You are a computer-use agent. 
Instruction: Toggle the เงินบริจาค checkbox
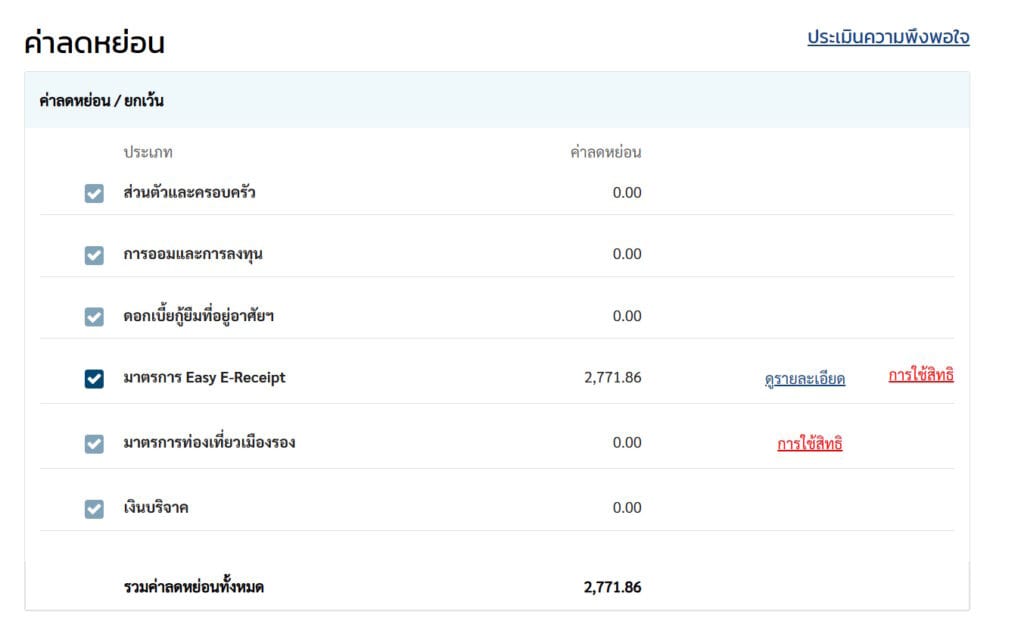[94, 509]
